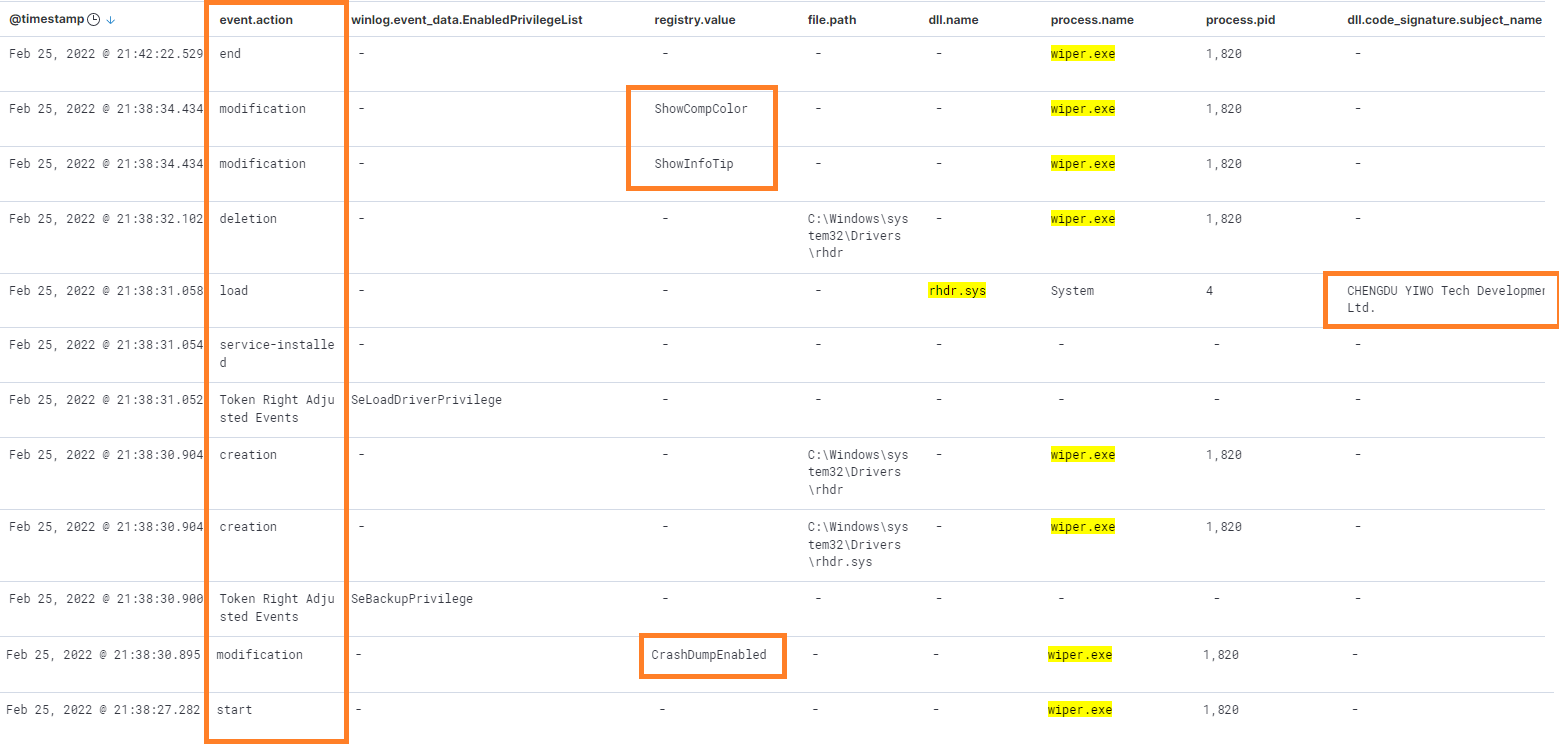The width and height of the screenshot is (1559, 753).
Task: Click the timestamp ending 21:38:30.895
Action: (x=104, y=655)
